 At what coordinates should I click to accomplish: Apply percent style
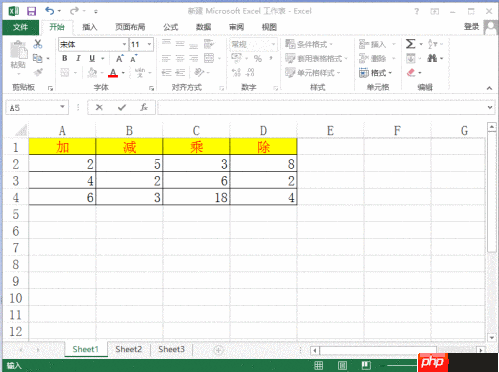pyautogui.click(x=258, y=59)
